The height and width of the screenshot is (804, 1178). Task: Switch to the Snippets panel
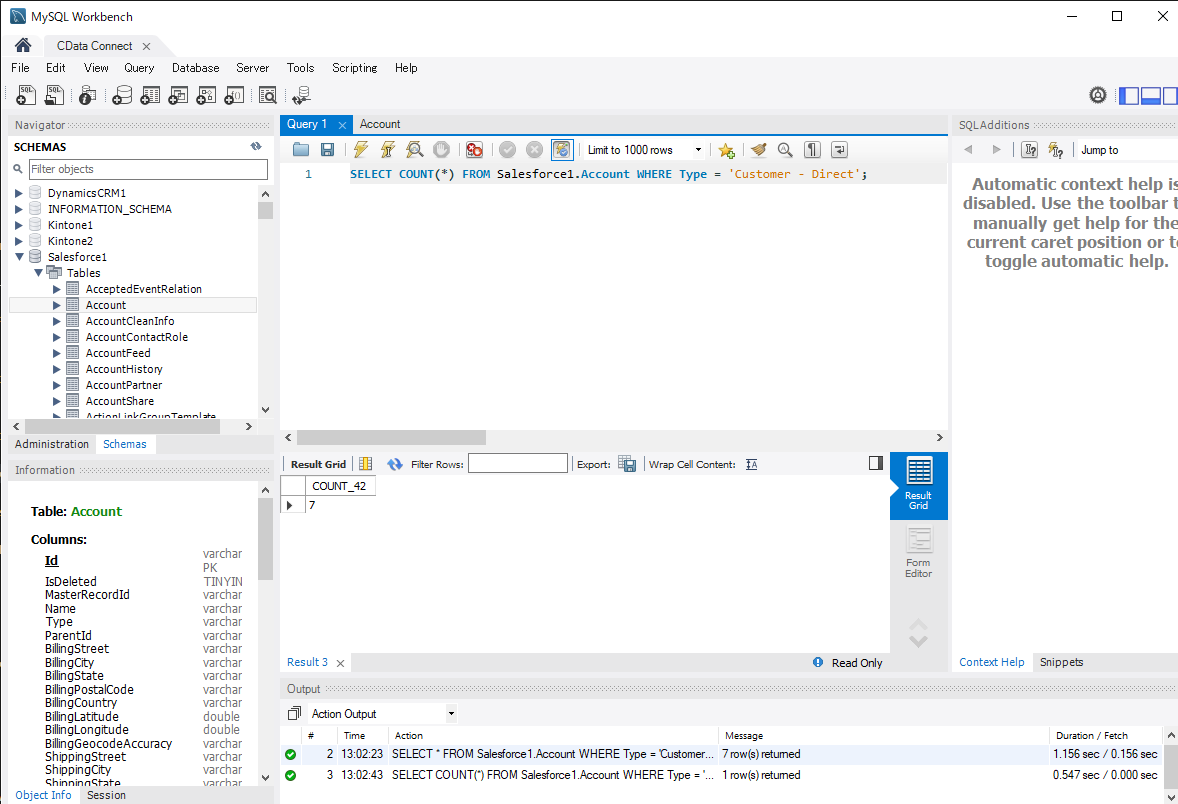[1061, 661]
